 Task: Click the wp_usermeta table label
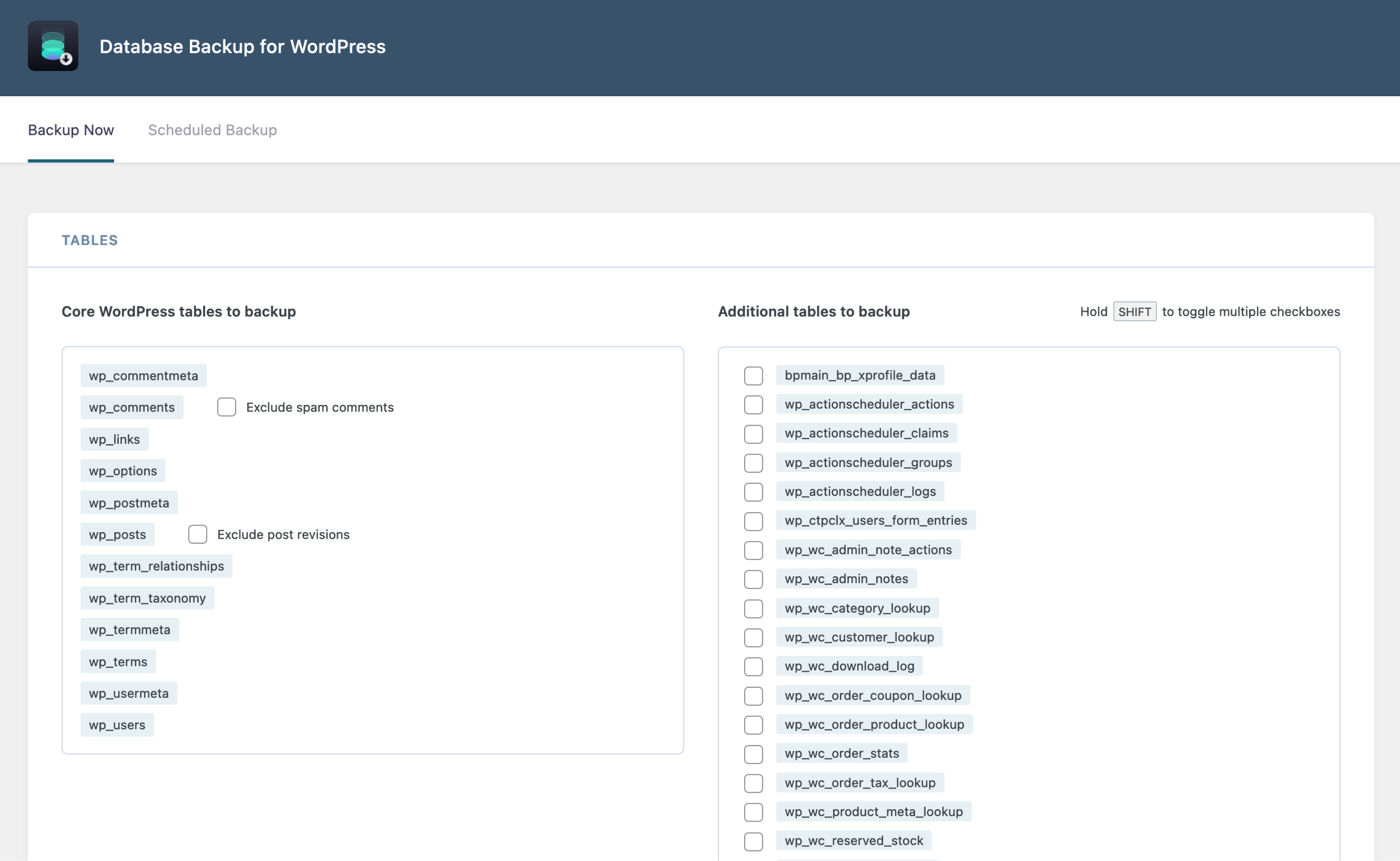[x=129, y=693]
